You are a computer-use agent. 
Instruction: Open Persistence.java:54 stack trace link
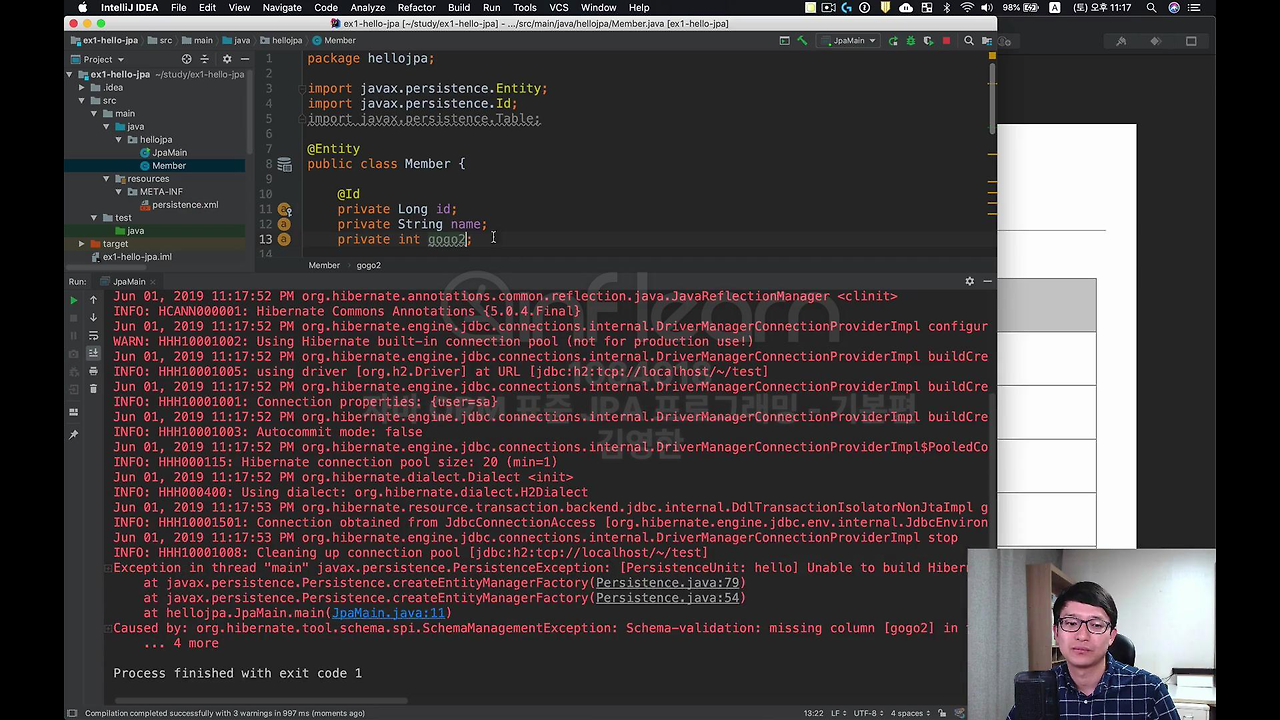[667, 598]
